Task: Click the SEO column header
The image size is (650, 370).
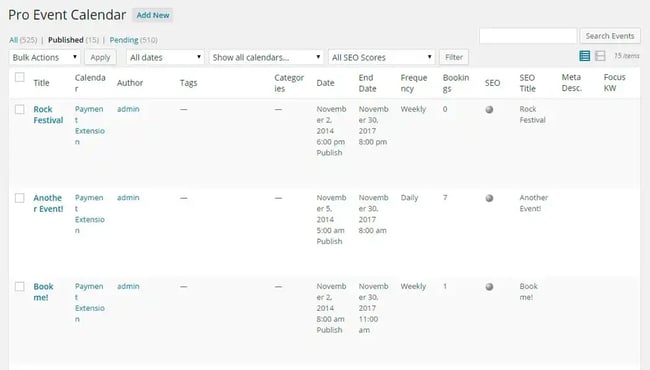Action: coord(492,83)
